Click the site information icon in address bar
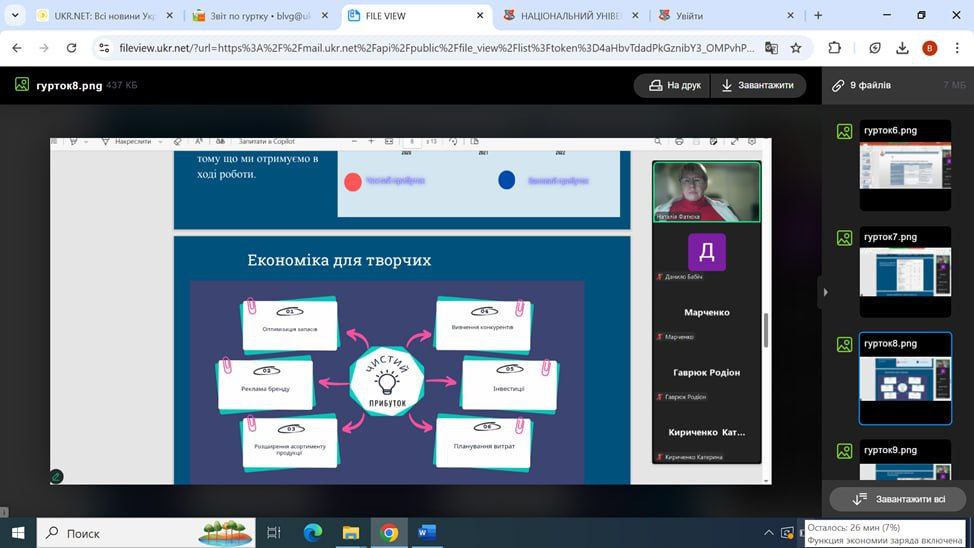The height and width of the screenshot is (548, 974). tap(104, 48)
